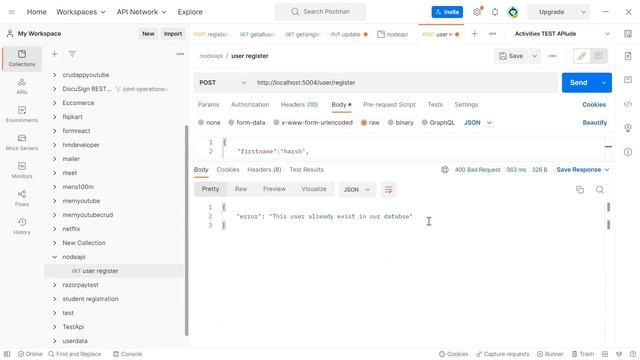Open the notifications bell

click(x=495, y=12)
